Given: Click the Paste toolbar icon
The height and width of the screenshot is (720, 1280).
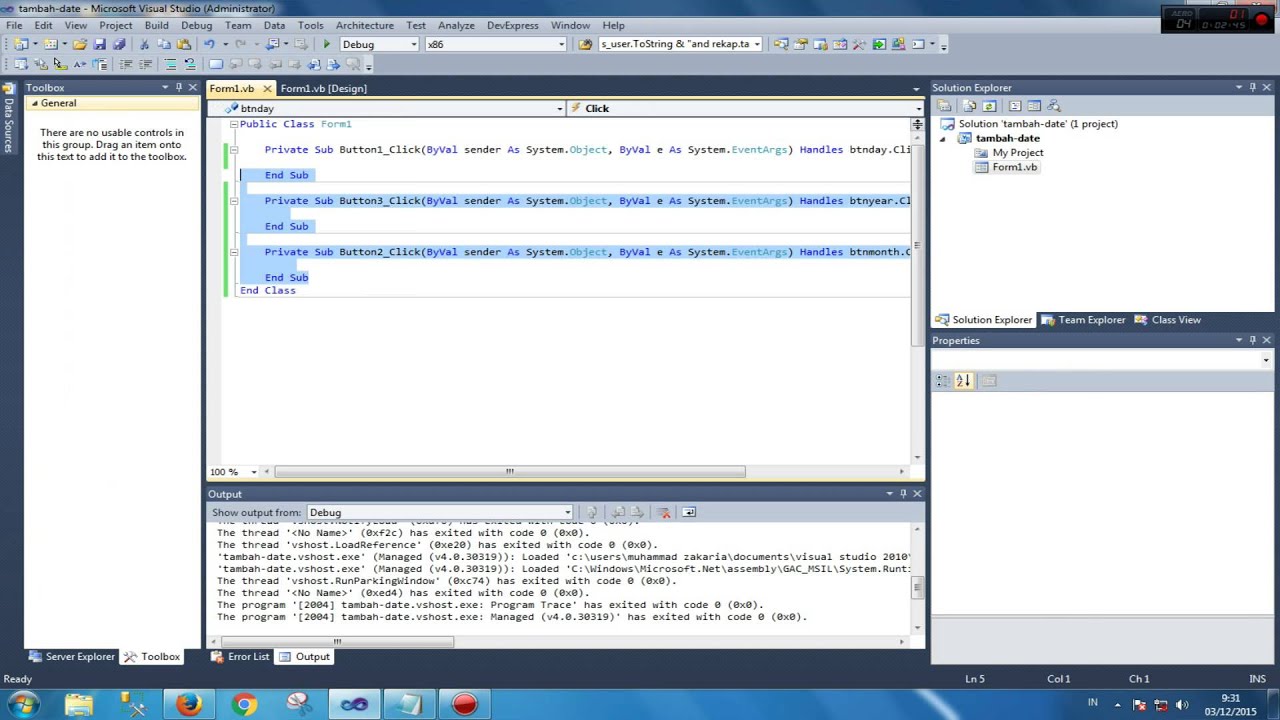Looking at the screenshot, I should [184, 44].
